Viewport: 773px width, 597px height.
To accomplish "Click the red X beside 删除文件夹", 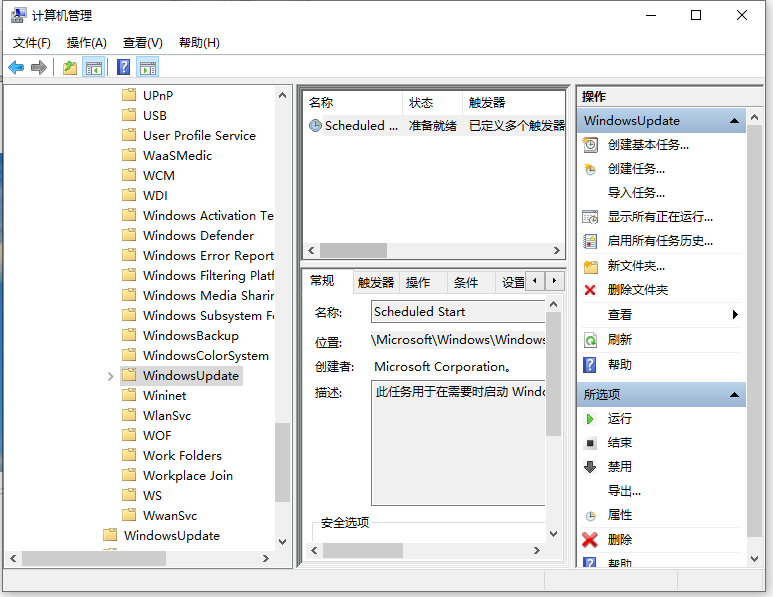I will coord(590,290).
